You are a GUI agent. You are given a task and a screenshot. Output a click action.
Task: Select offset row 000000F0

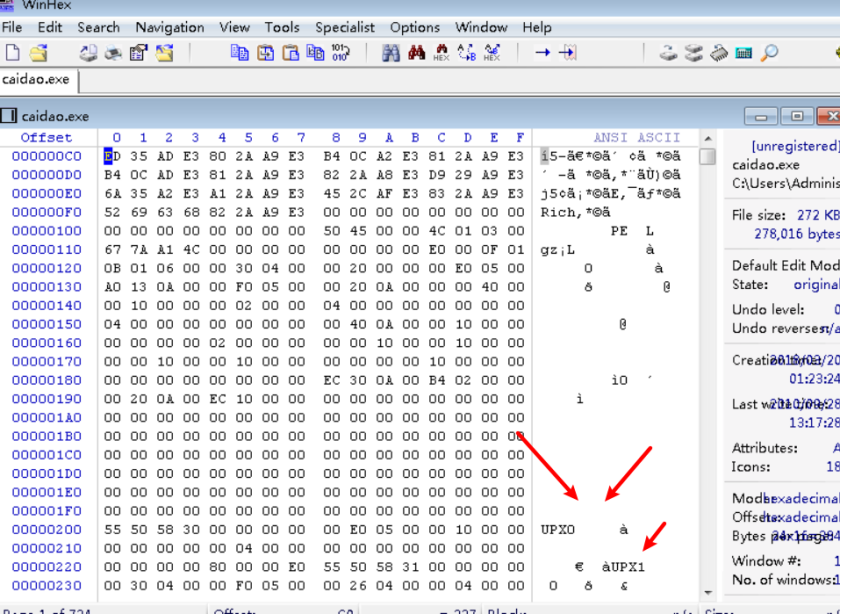(47, 212)
